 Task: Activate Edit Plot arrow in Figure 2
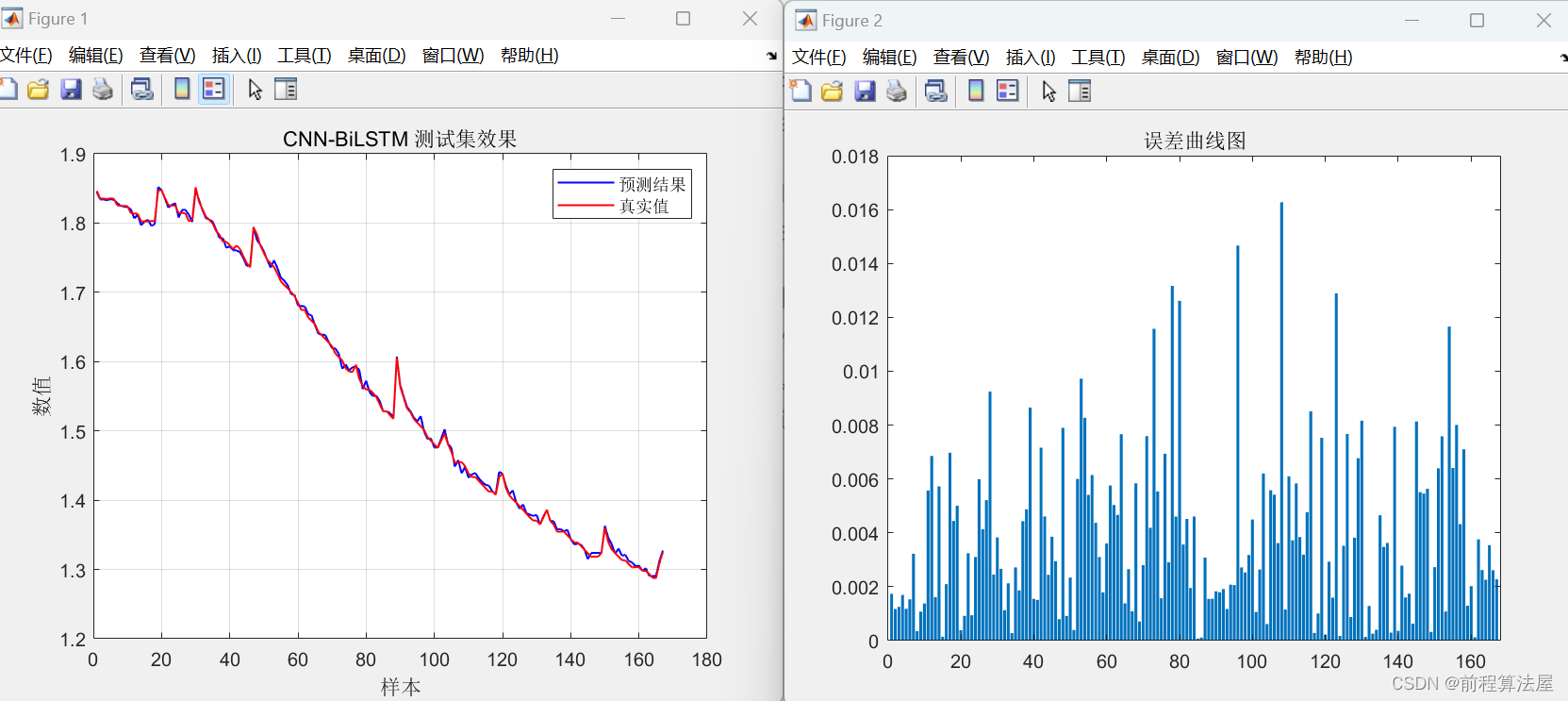[1048, 92]
